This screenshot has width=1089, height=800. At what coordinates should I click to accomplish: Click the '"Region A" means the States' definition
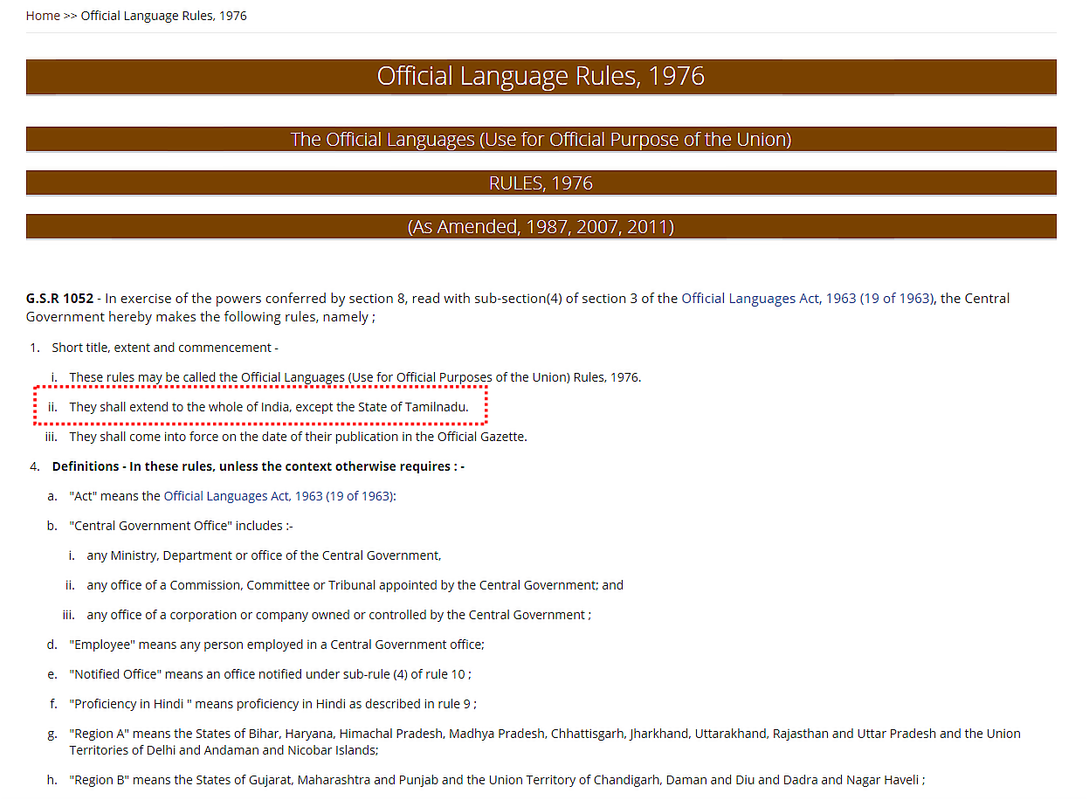544,742
